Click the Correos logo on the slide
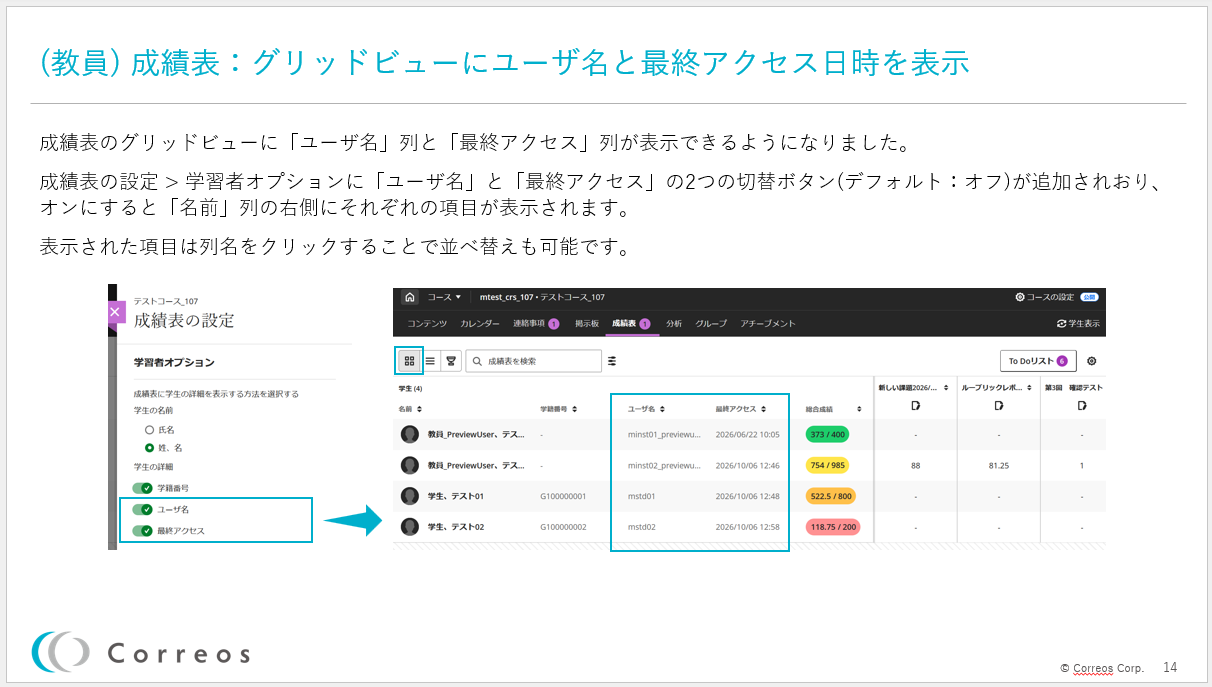This screenshot has width=1212, height=687. click(140, 653)
